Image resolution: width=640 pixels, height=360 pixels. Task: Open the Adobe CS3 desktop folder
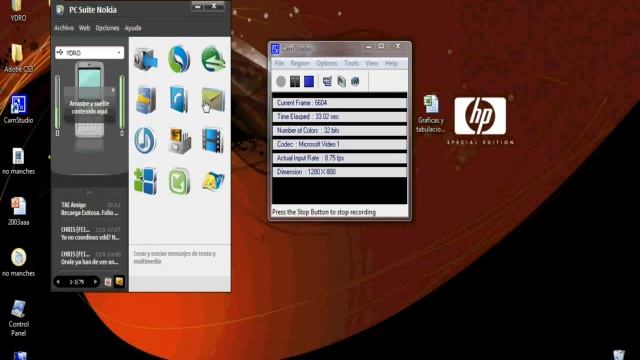point(18,58)
